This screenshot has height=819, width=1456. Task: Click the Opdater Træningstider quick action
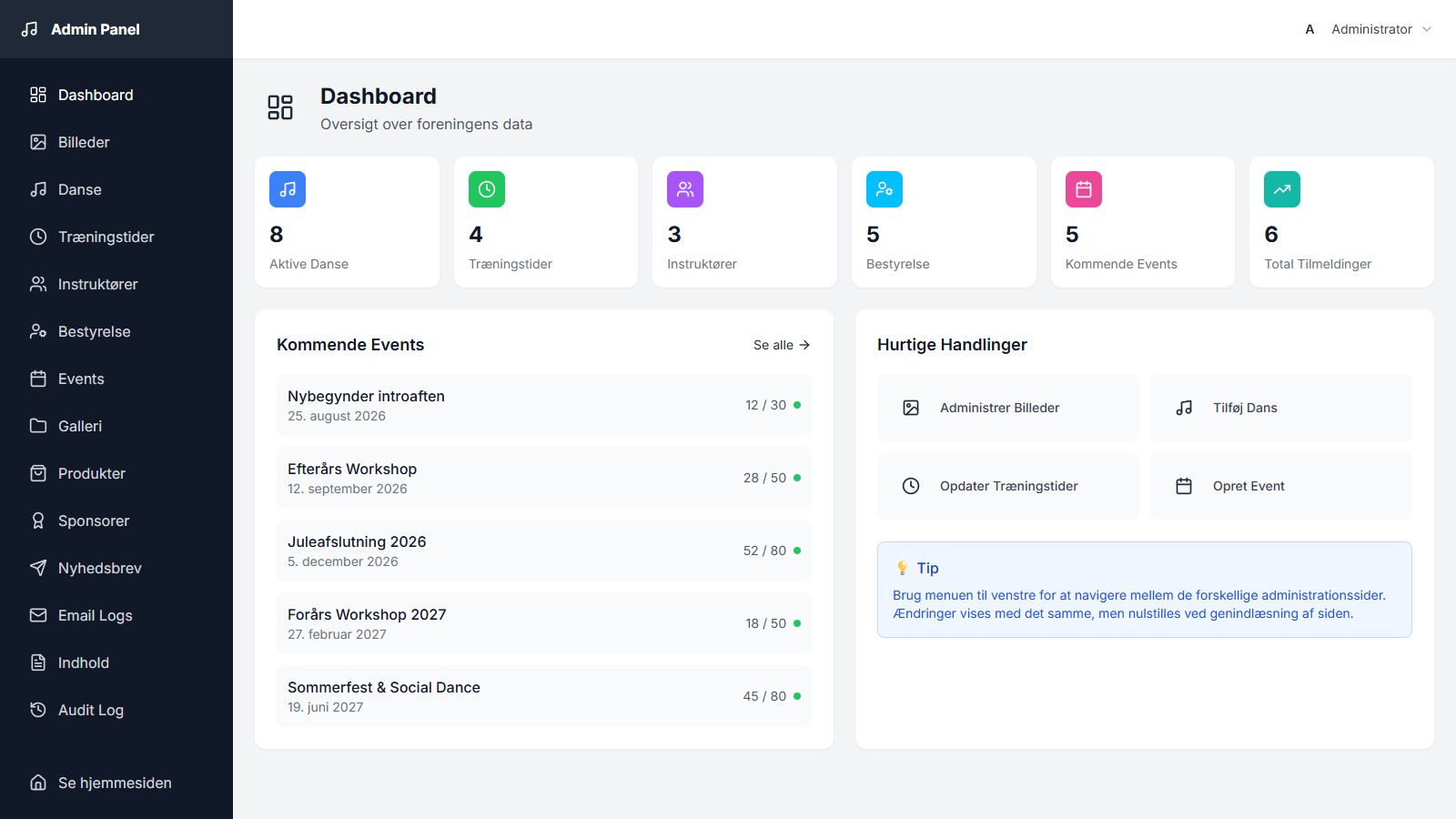(1008, 486)
